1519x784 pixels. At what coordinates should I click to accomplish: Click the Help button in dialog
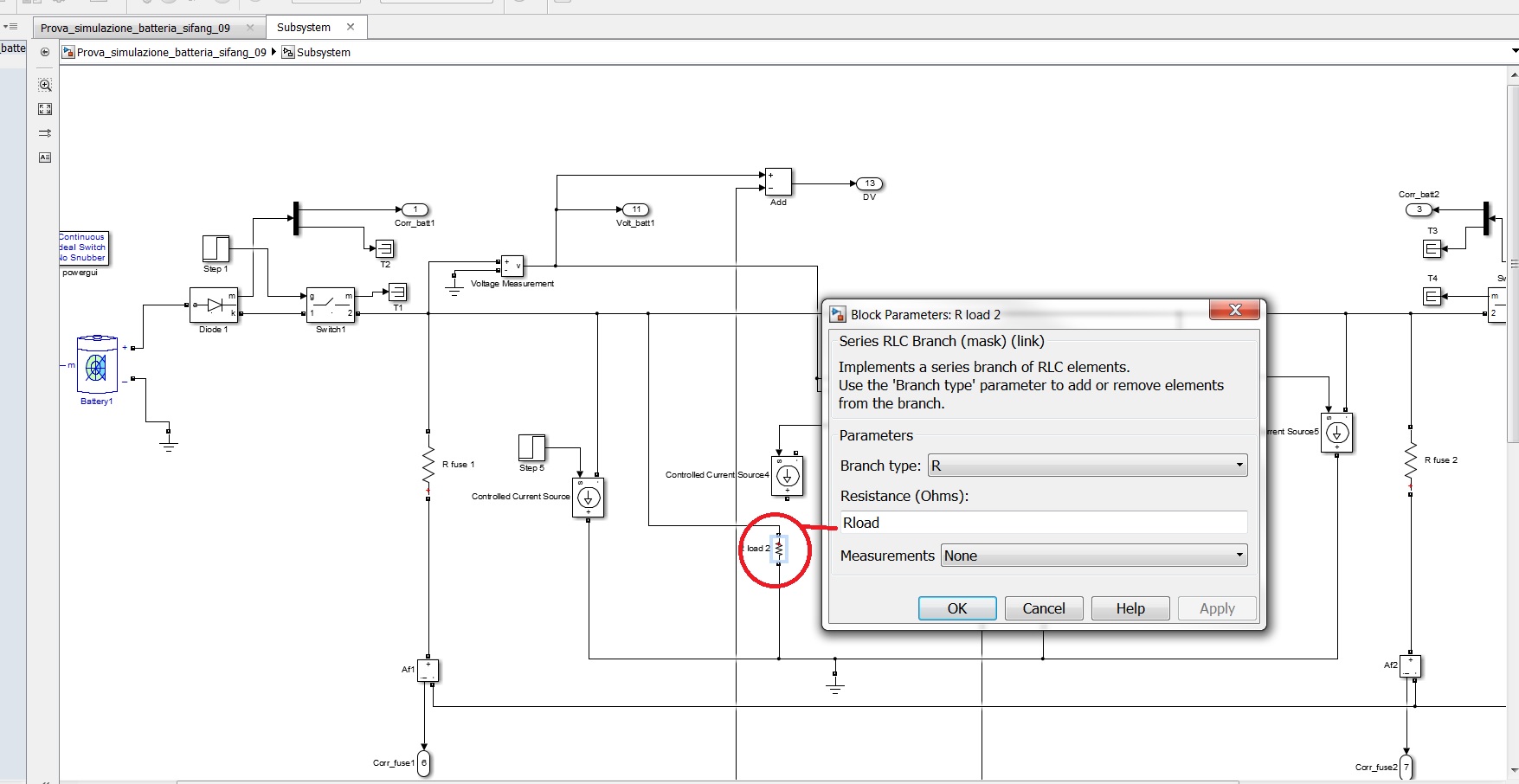pos(1130,608)
